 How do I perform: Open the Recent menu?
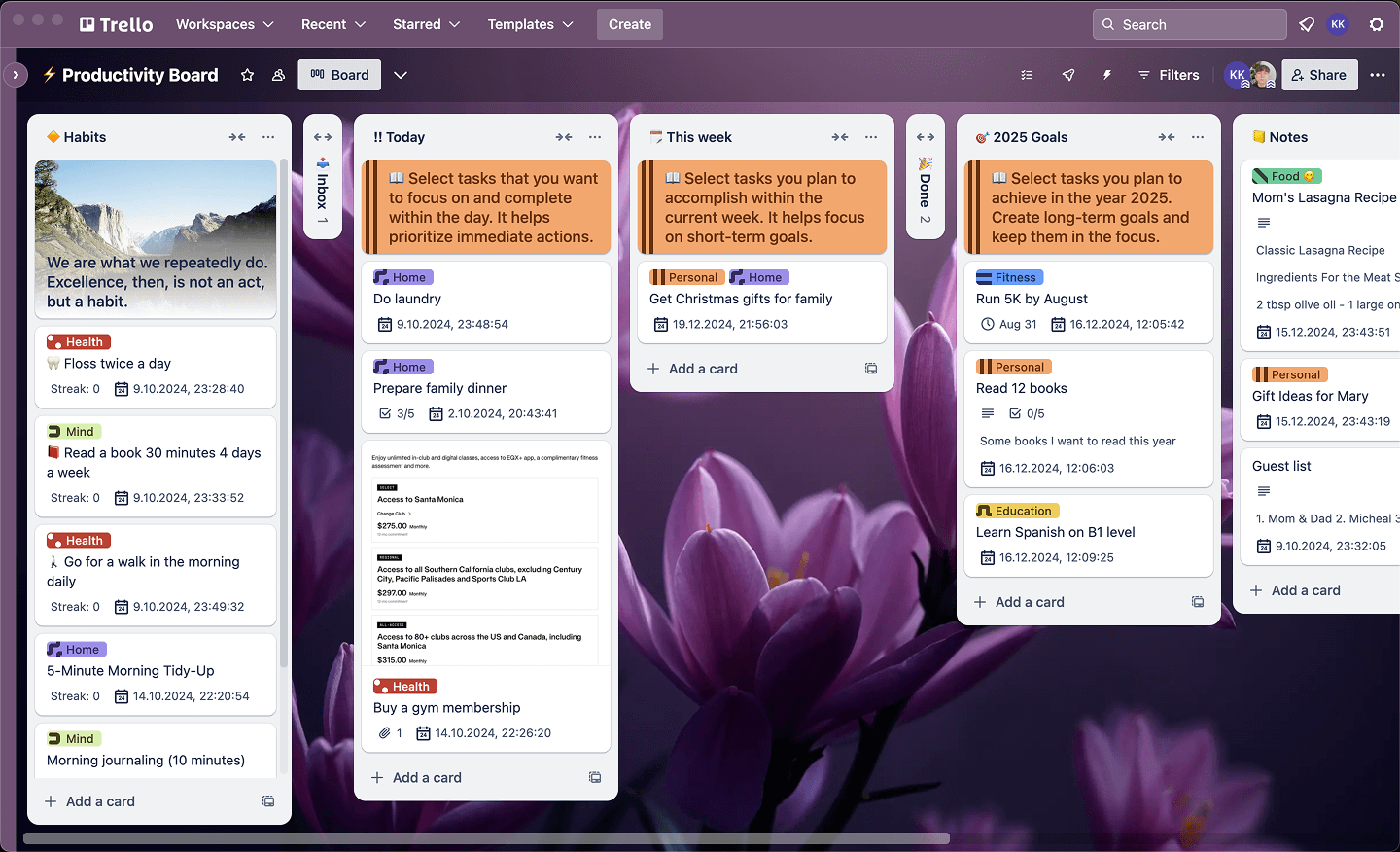click(333, 24)
